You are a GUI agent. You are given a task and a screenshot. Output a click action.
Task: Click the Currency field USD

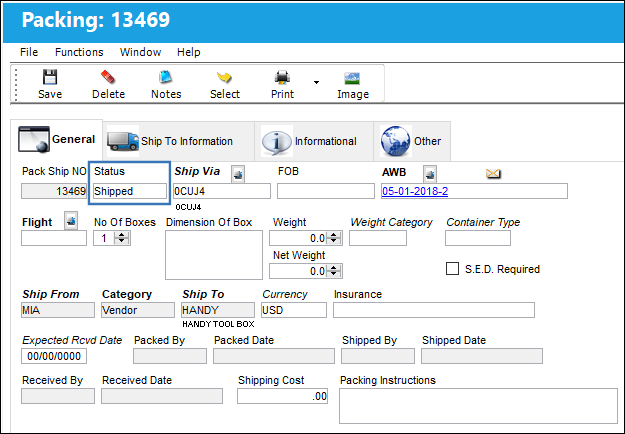click(294, 310)
